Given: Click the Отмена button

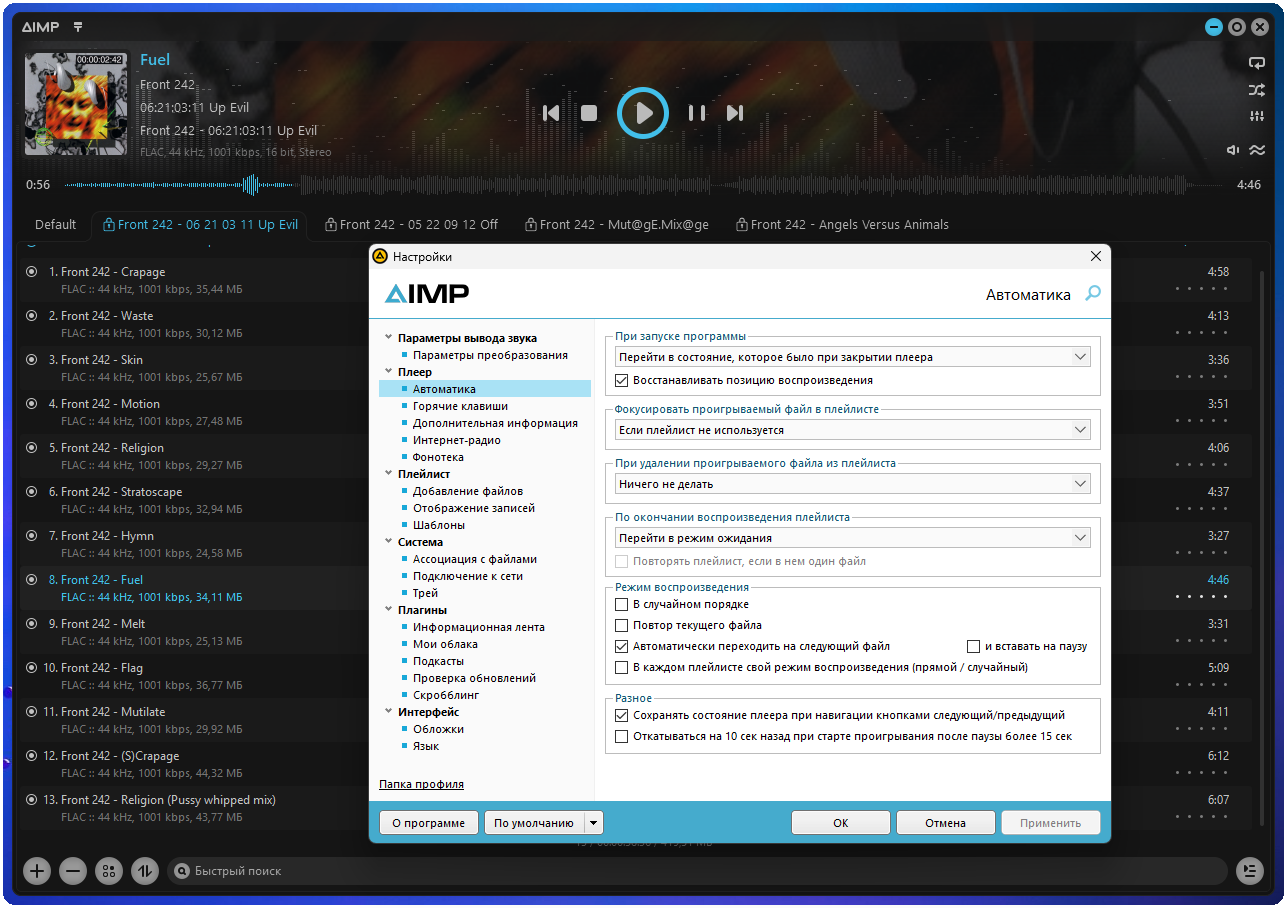Looking at the screenshot, I should (x=945, y=823).
